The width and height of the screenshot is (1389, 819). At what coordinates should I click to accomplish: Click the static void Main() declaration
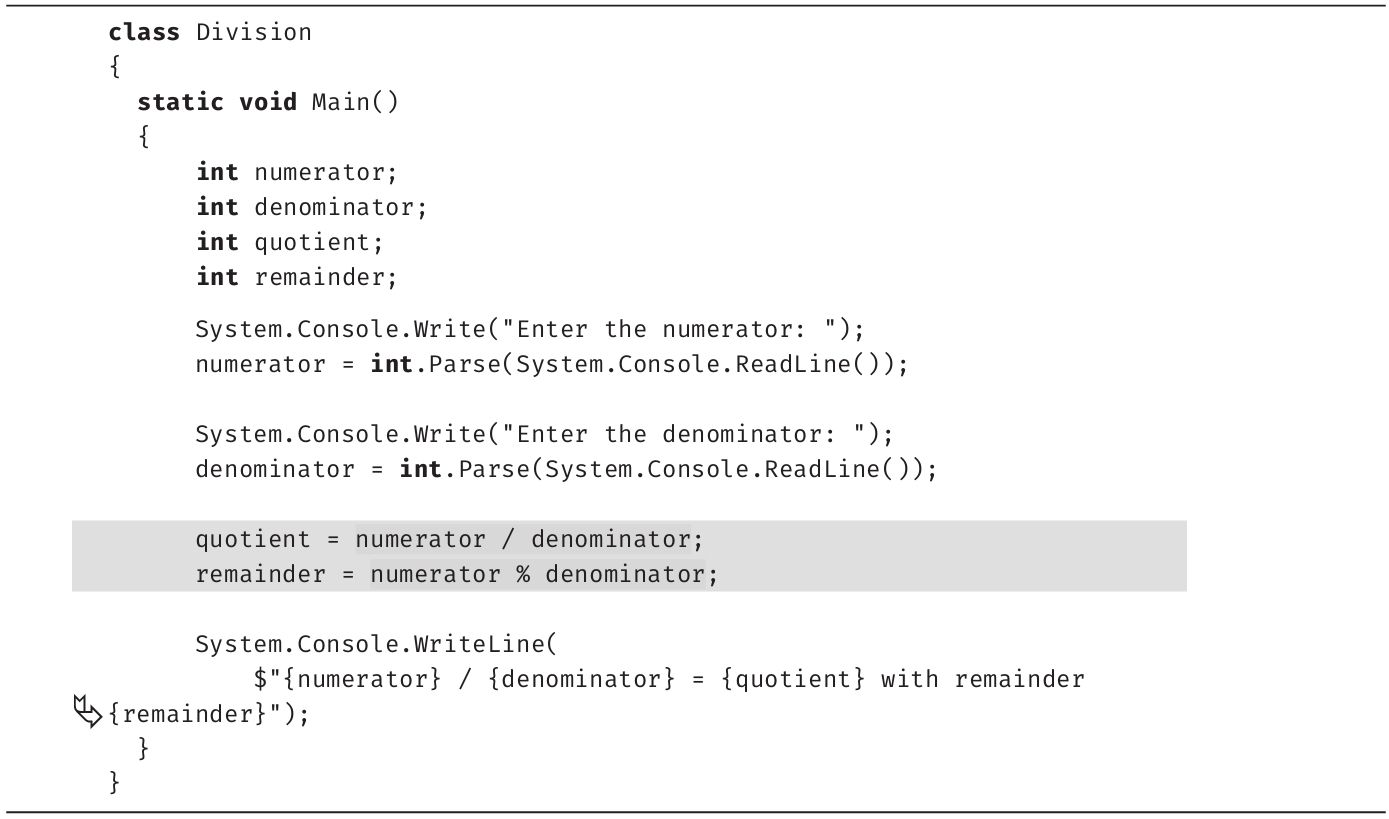point(267,102)
